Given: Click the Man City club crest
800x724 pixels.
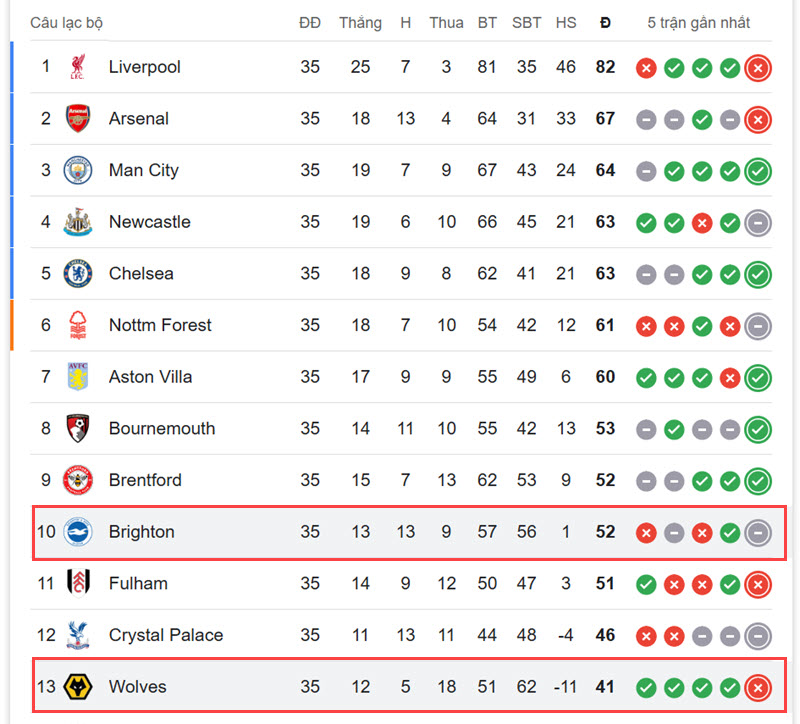Looking at the screenshot, I should [78, 170].
